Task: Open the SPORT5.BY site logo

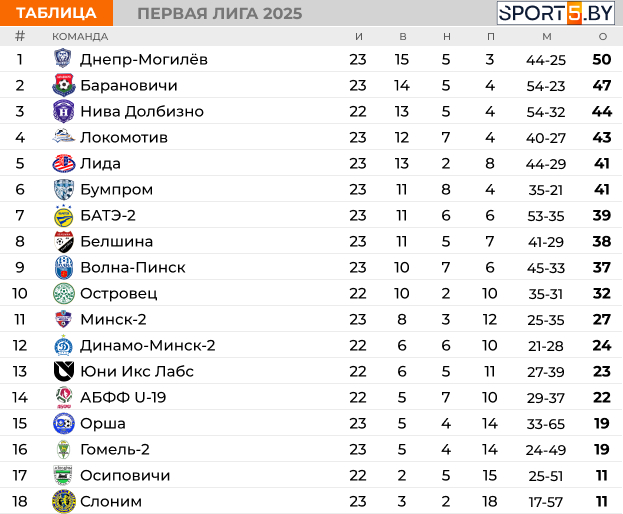Action: (x=555, y=13)
